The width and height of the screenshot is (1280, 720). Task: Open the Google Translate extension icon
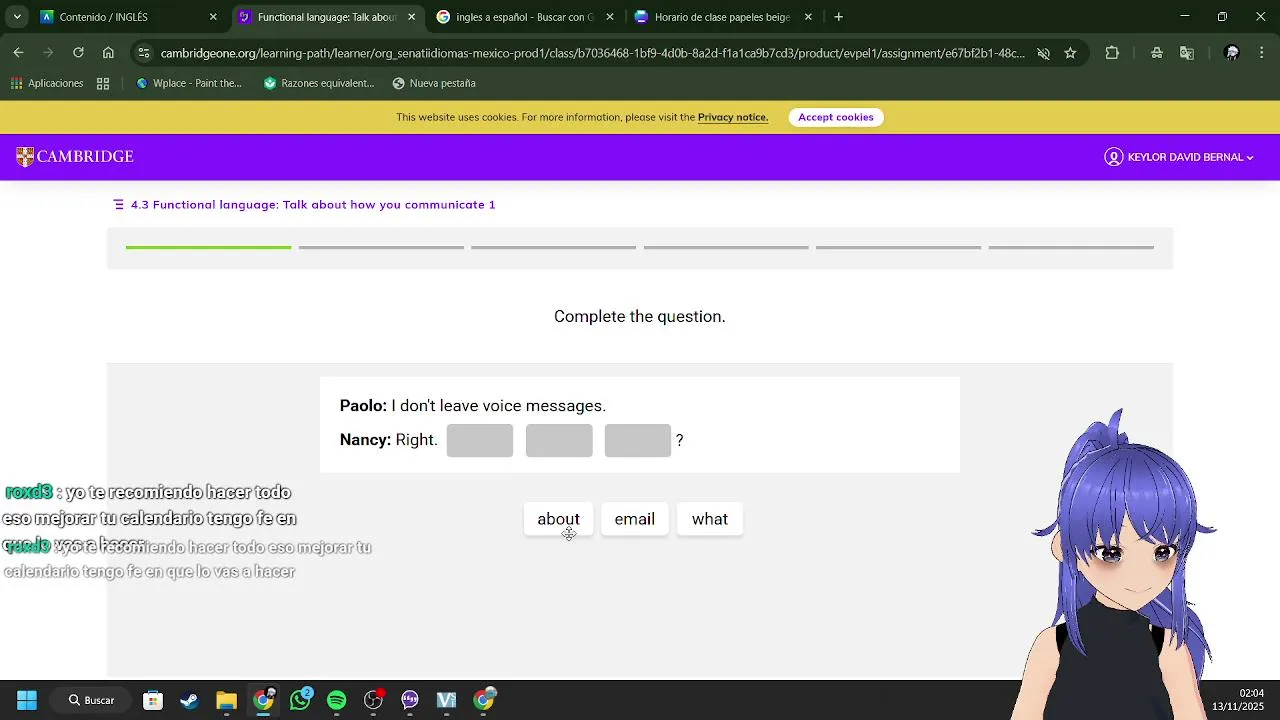coord(1187,53)
